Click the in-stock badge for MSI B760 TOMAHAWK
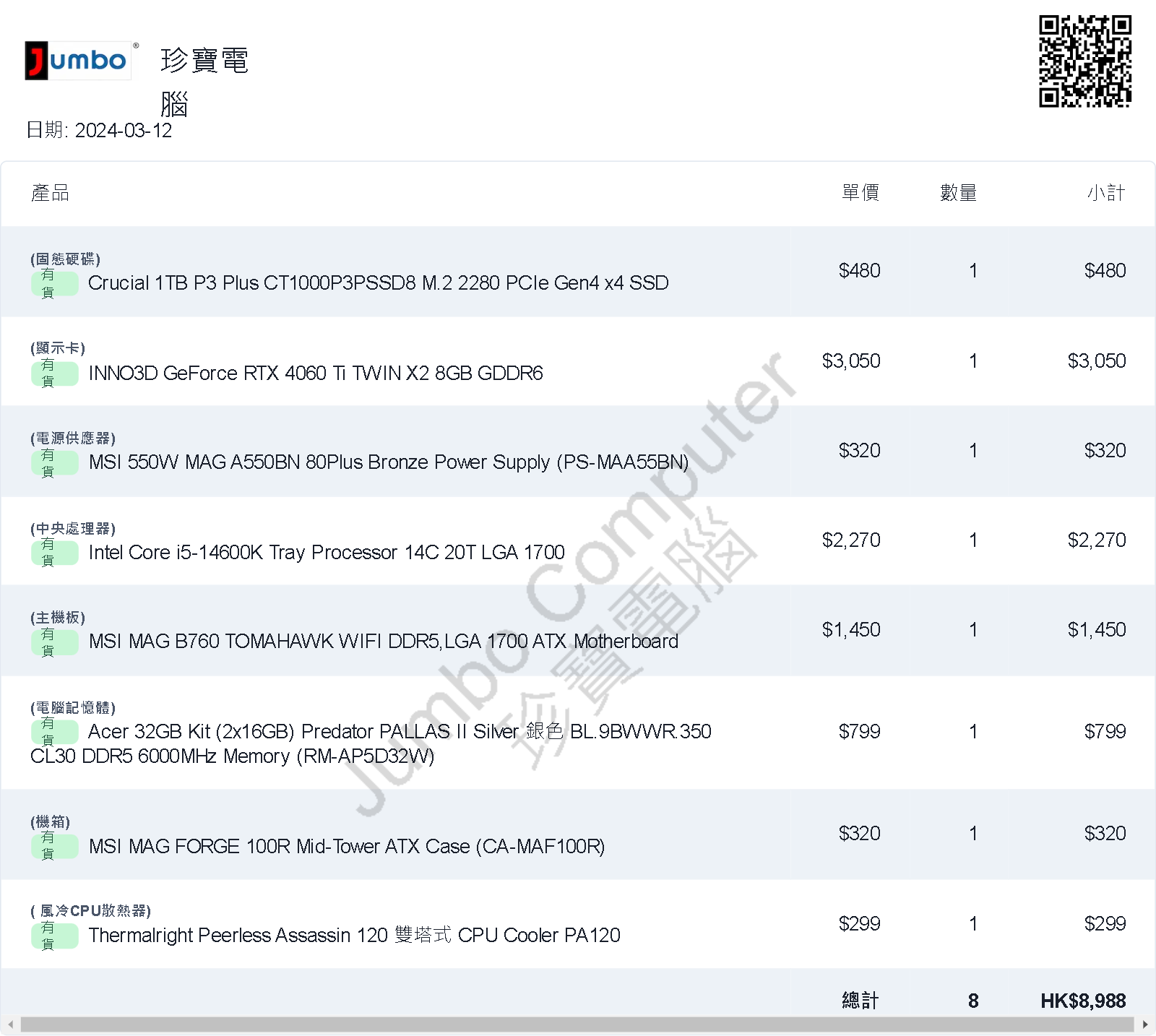Image resolution: width=1156 pixels, height=1036 pixels. click(55, 642)
